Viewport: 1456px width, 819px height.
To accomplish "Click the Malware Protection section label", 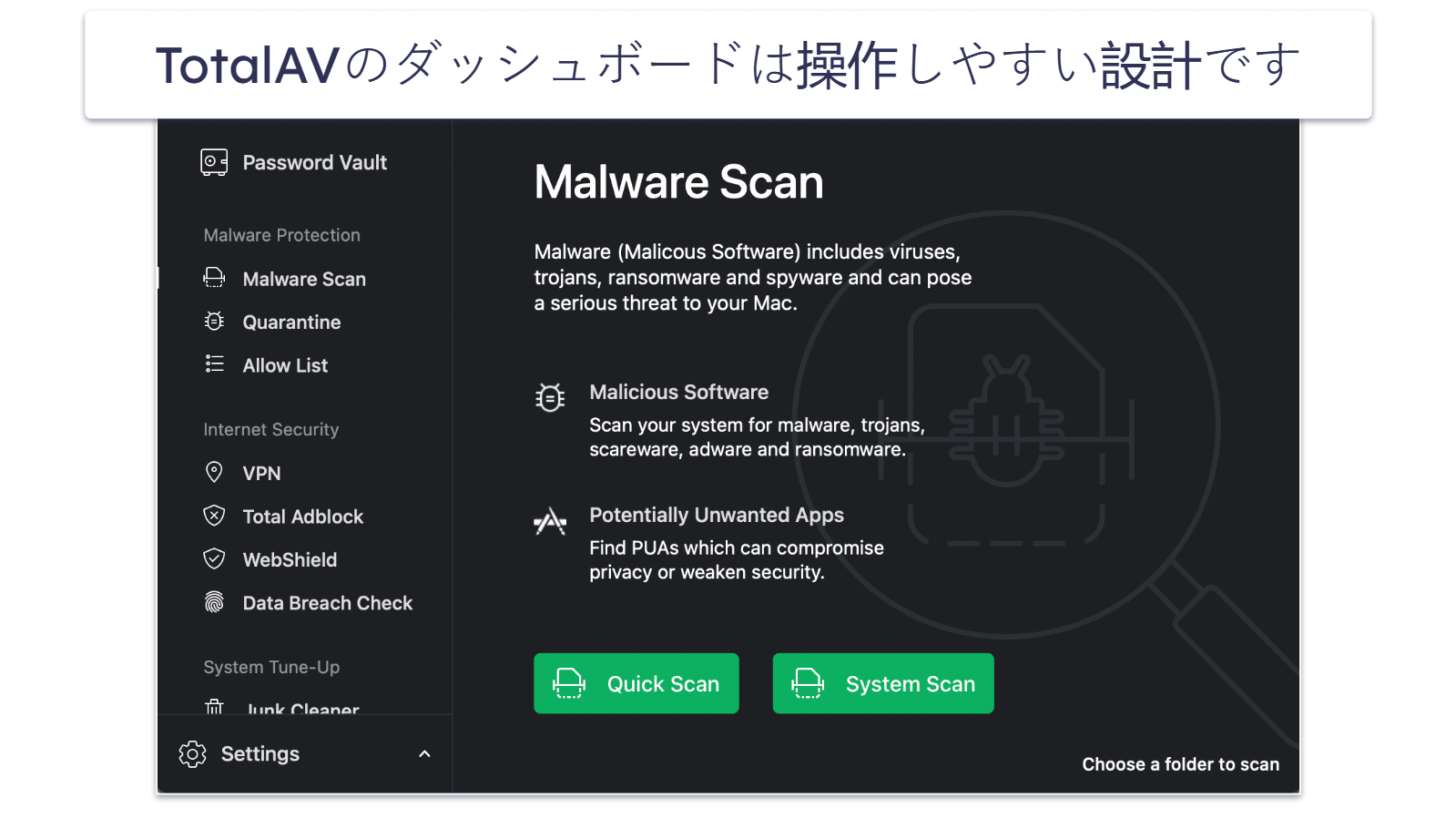I will pos(281,235).
